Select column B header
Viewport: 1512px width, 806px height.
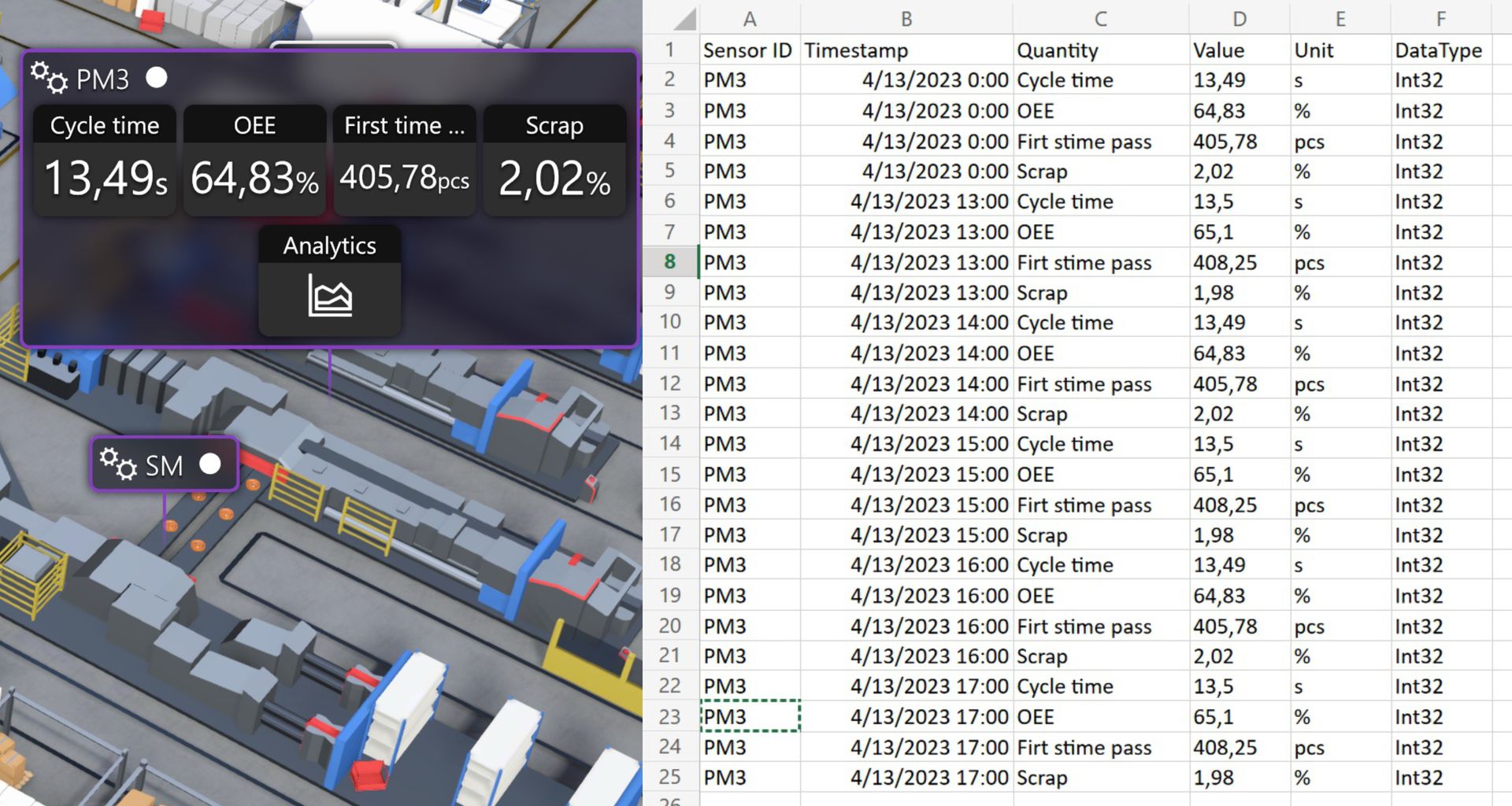(x=906, y=19)
